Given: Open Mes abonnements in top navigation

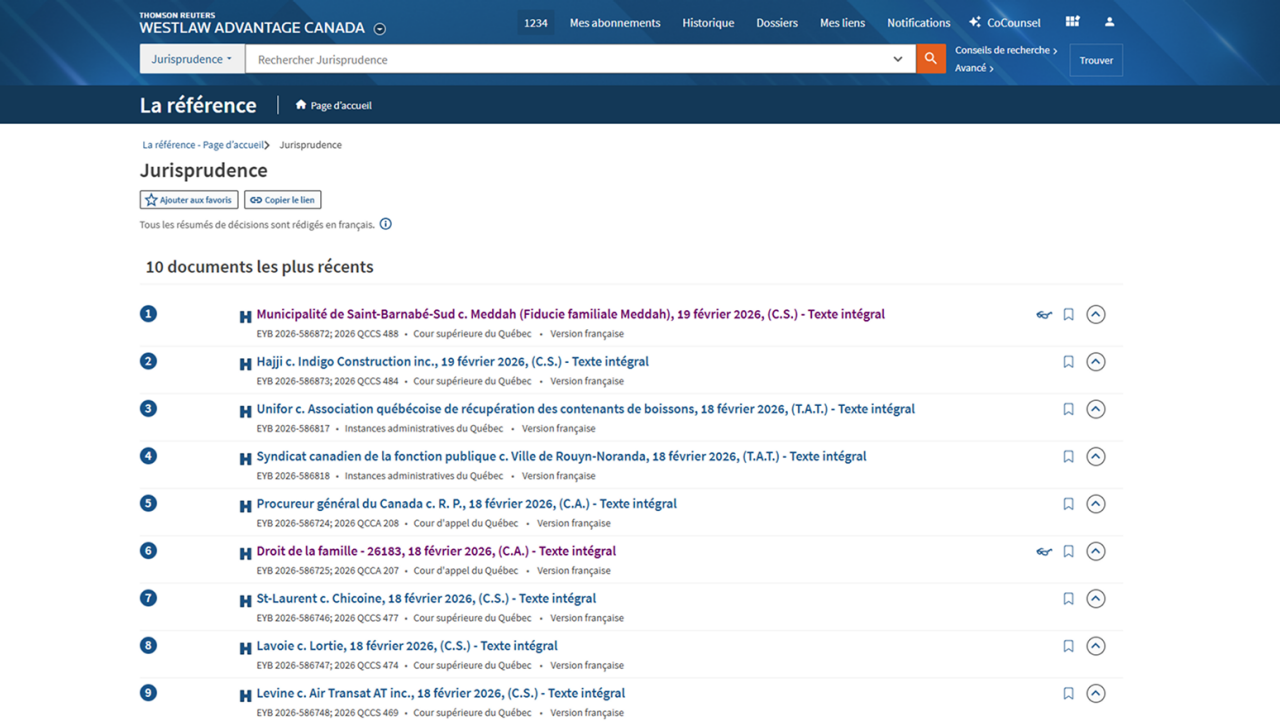Looking at the screenshot, I should click(x=615, y=22).
